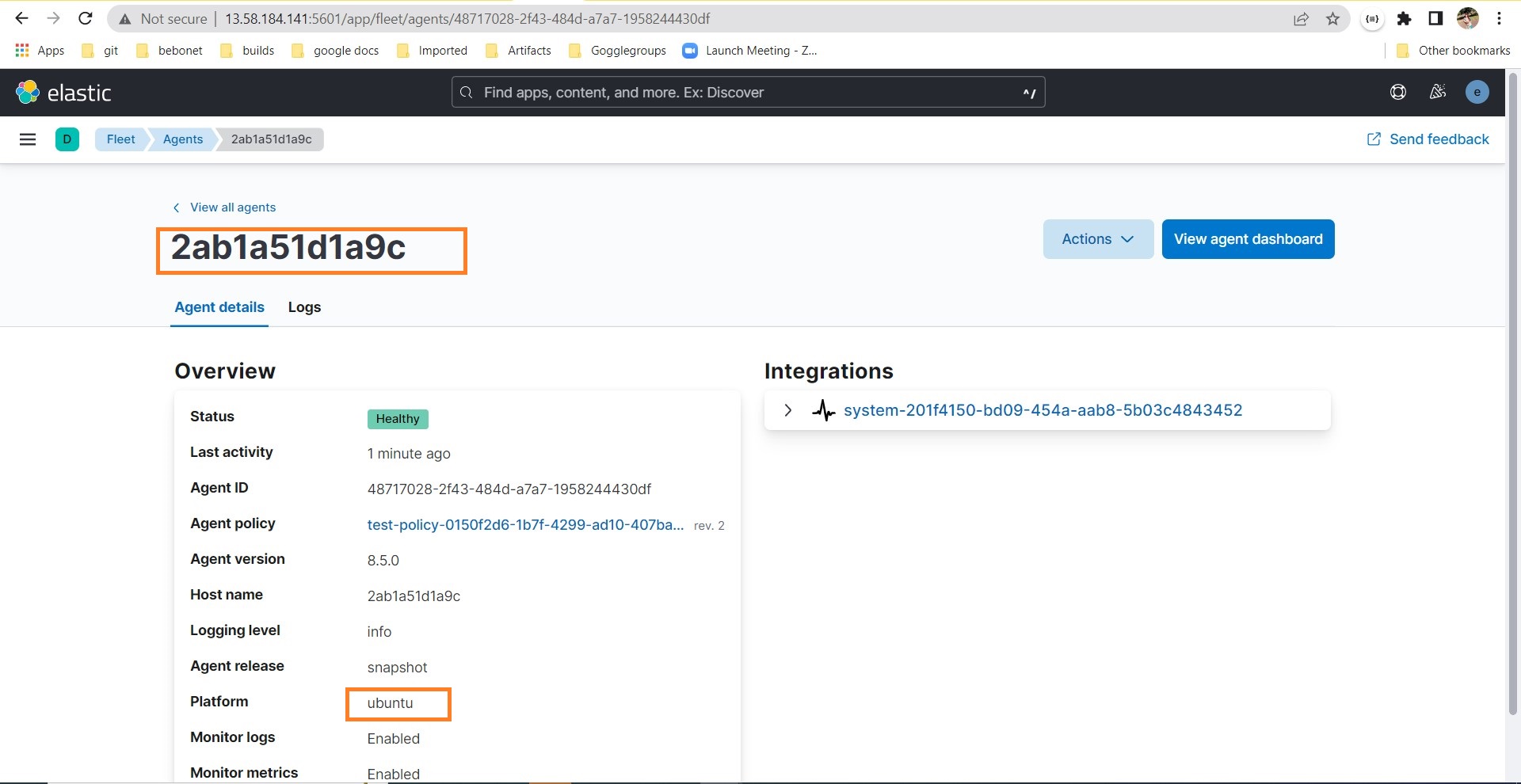Open browser extensions via puzzle piece icon
Screen dimensions: 1521x784
(x=1404, y=17)
